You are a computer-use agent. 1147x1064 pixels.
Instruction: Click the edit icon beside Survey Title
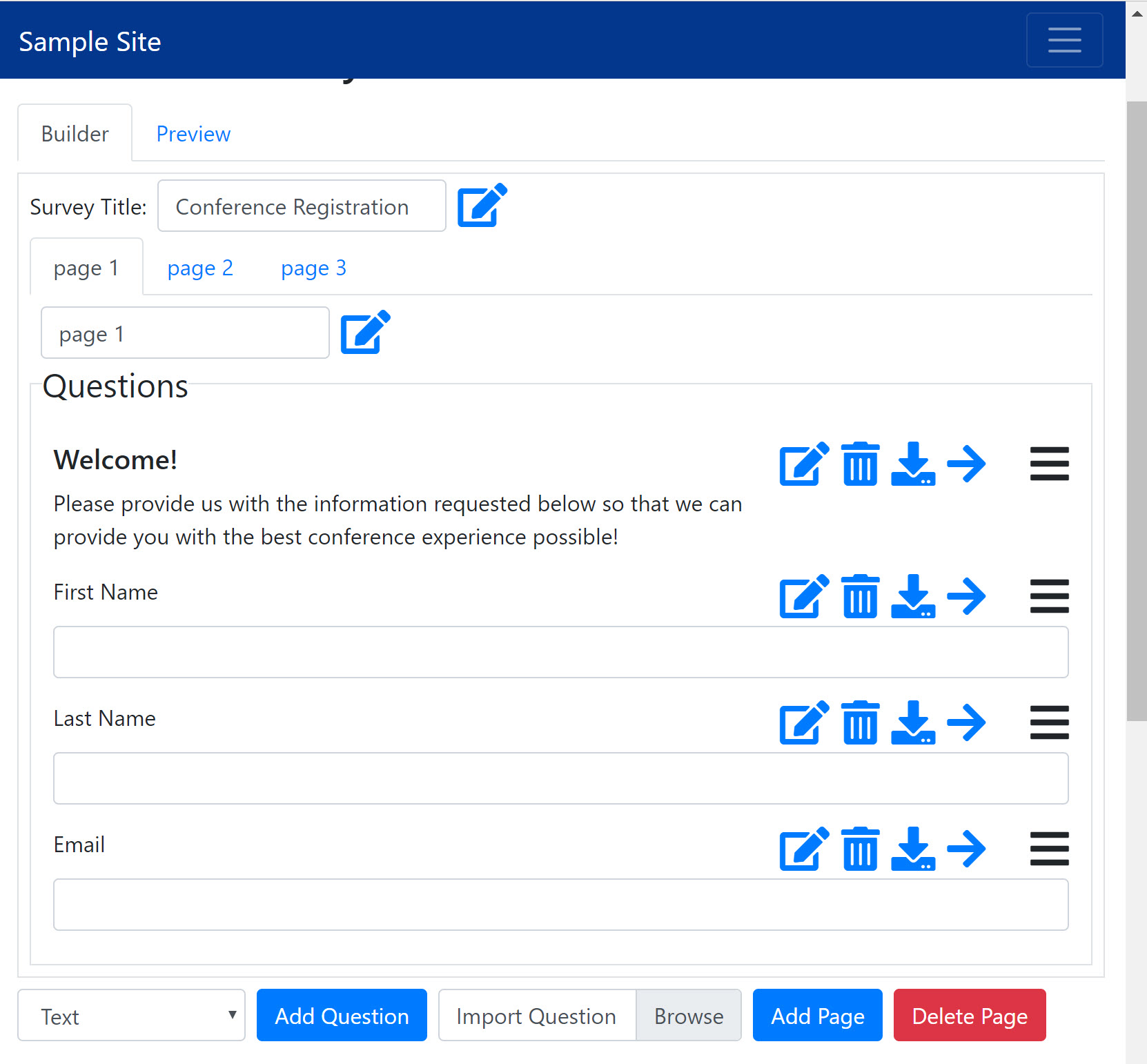(x=482, y=205)
